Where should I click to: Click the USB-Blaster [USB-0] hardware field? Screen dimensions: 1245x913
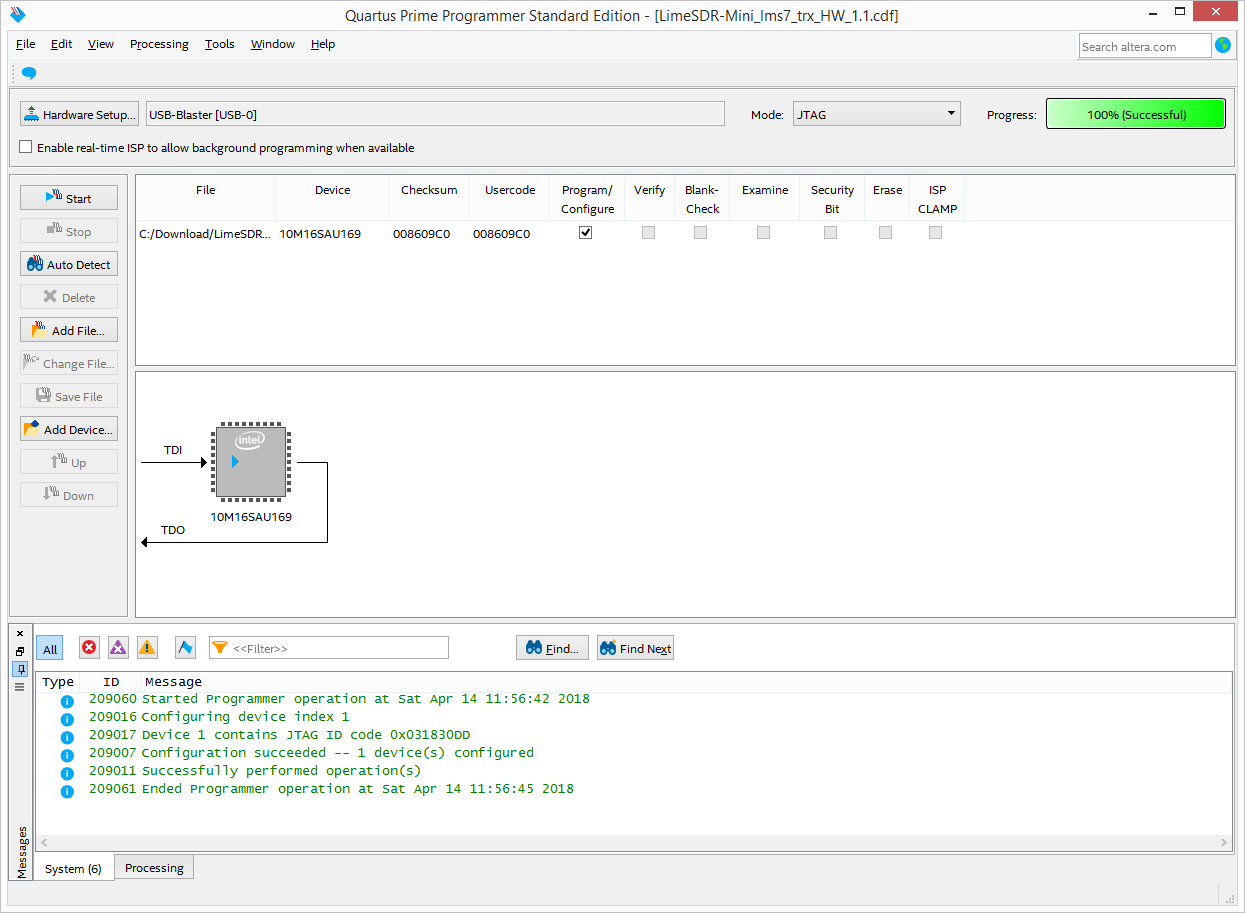435,114
